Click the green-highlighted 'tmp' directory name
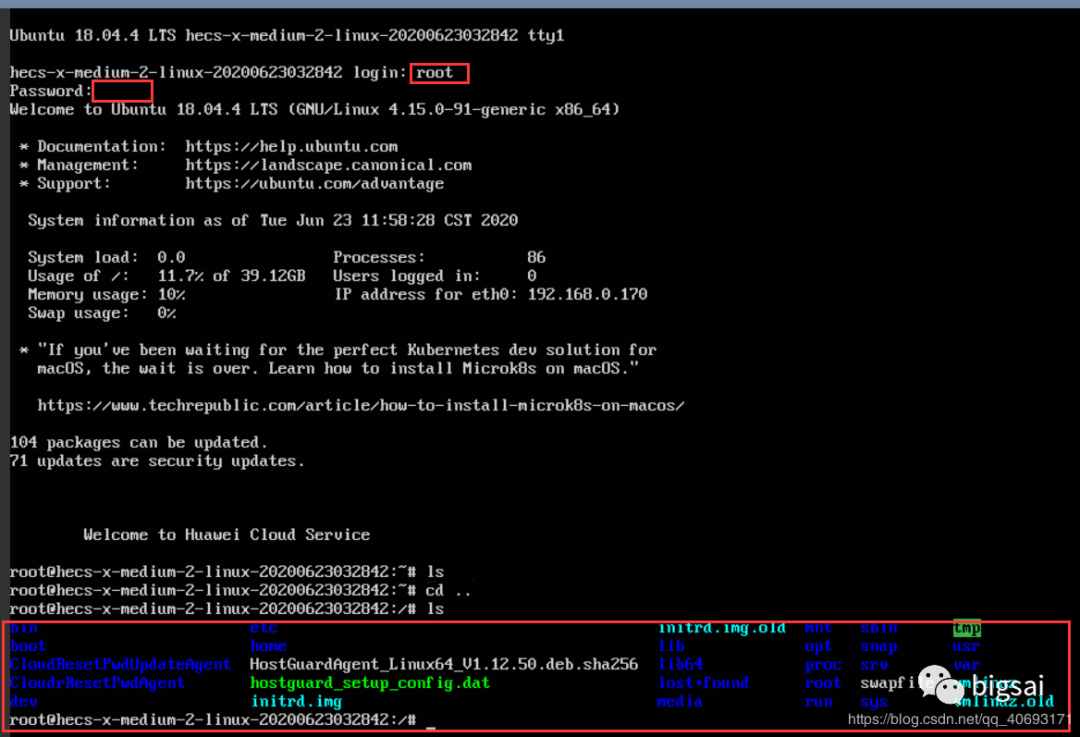Viewport: 1080px width, 737px height. click(x=967, y=628)
